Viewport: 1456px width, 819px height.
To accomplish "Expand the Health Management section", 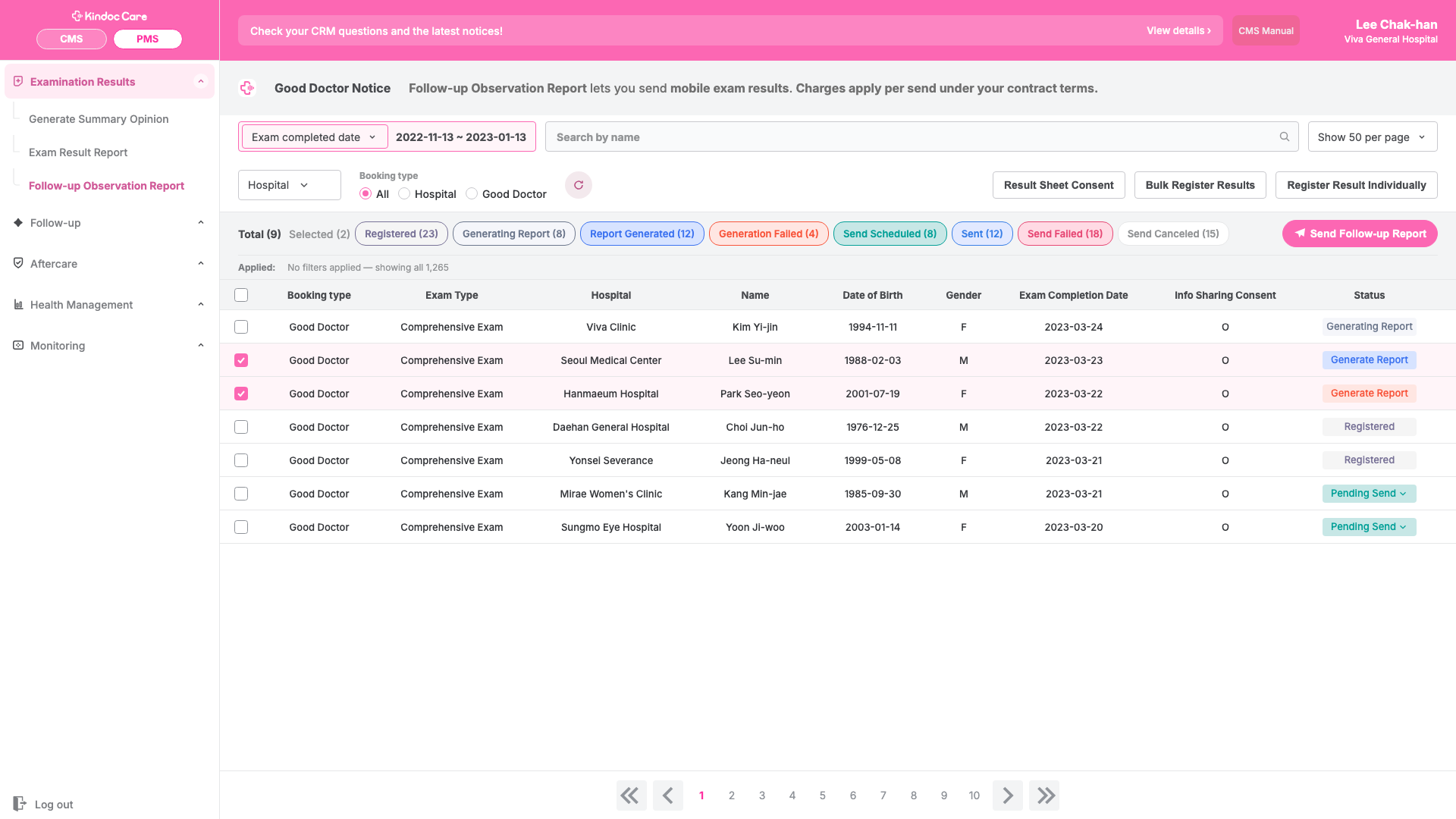I will coord(201,304).
